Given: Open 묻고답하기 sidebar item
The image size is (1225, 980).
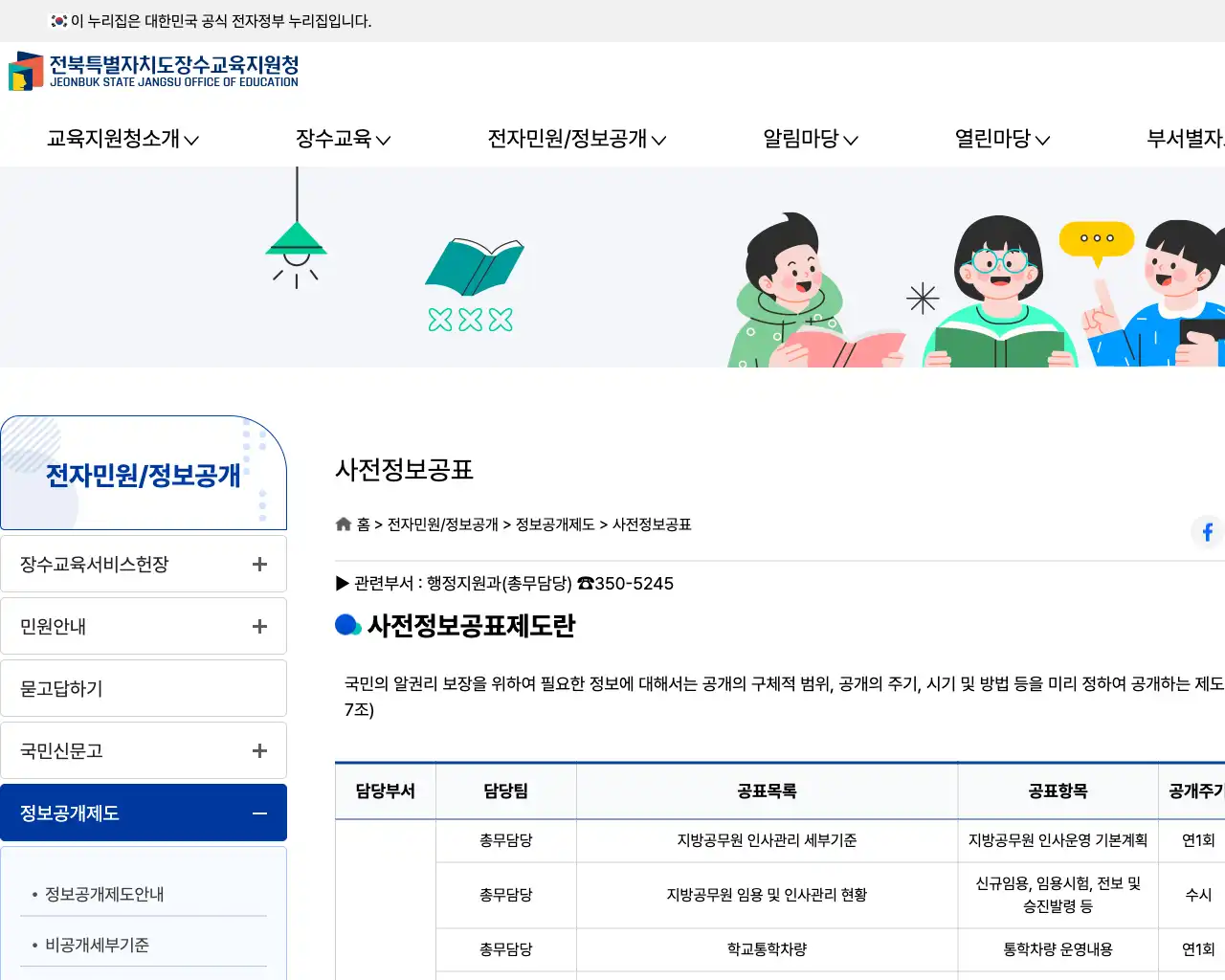Looking at the screenshot, I should (144, 688).
